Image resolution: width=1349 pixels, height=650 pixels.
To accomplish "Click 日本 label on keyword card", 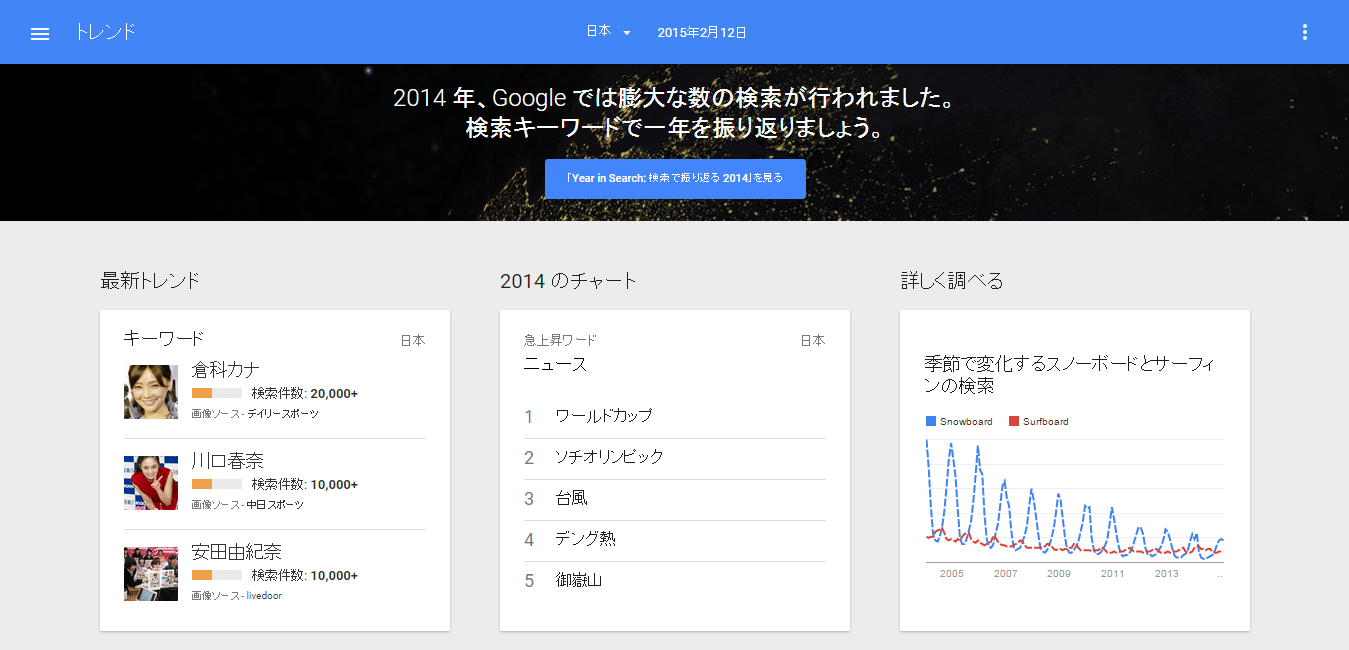I will click(x=413, y=340).
